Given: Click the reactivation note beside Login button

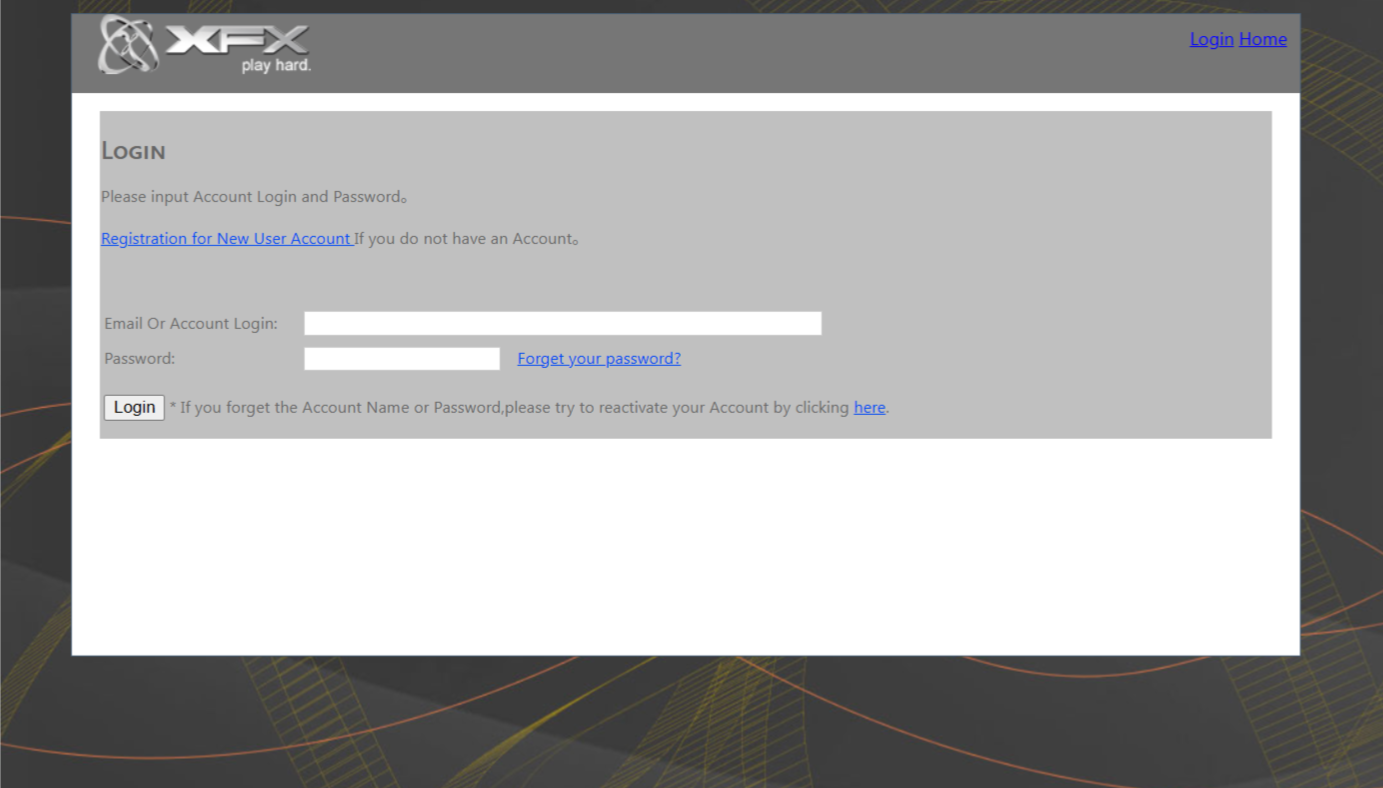Looking at the screenshot, I should (x=510, y=408).
